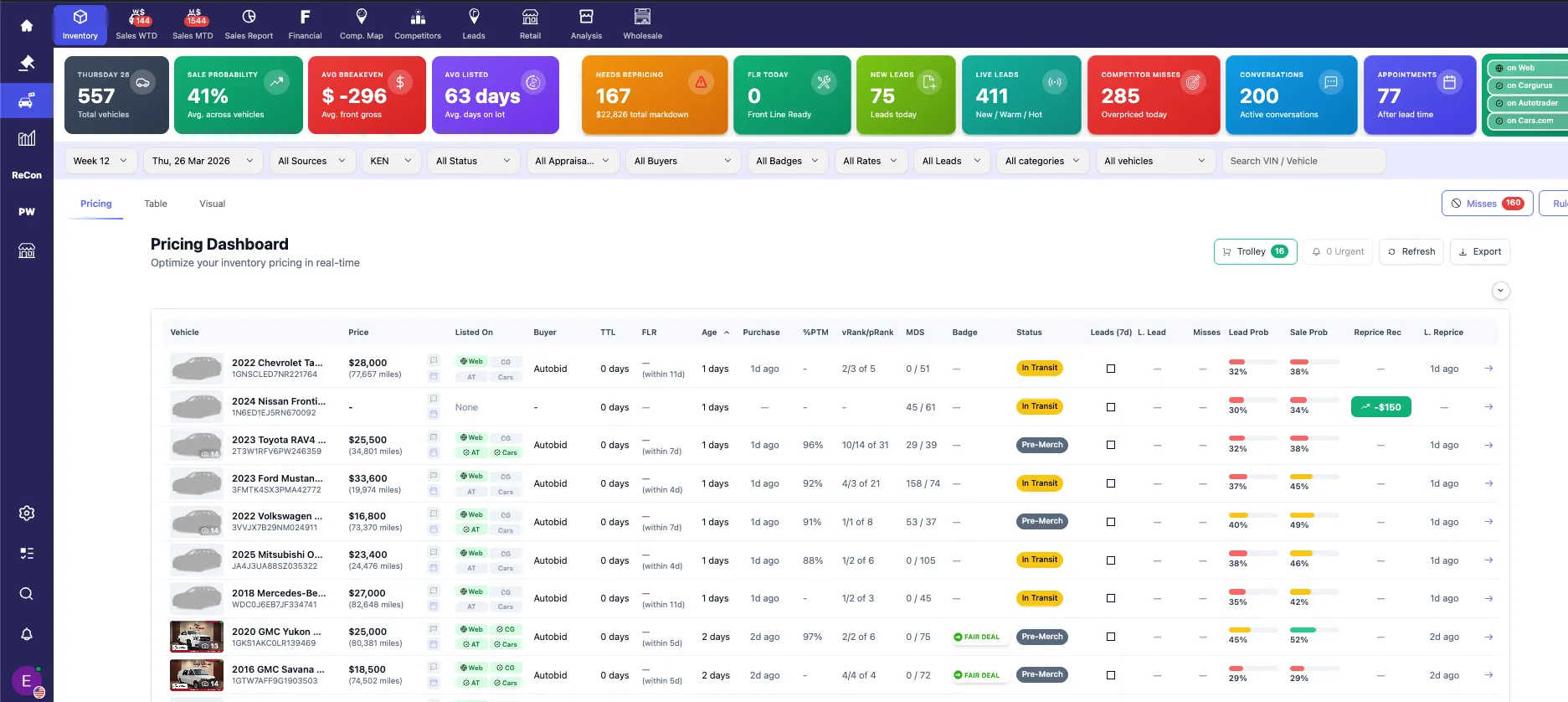Toggle the on Cars.com option
The image size is (1568, 702).
click(x=1528, y=121)
